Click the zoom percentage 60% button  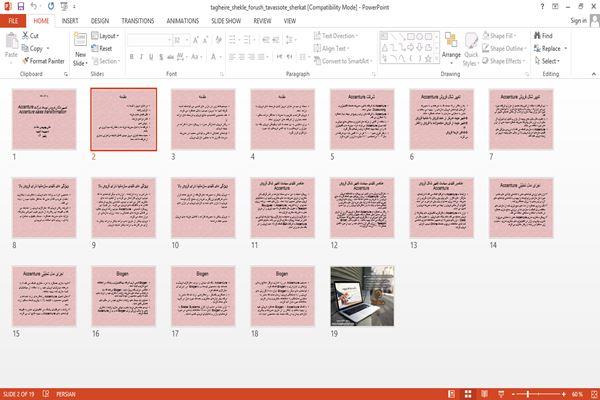[577, 394]
